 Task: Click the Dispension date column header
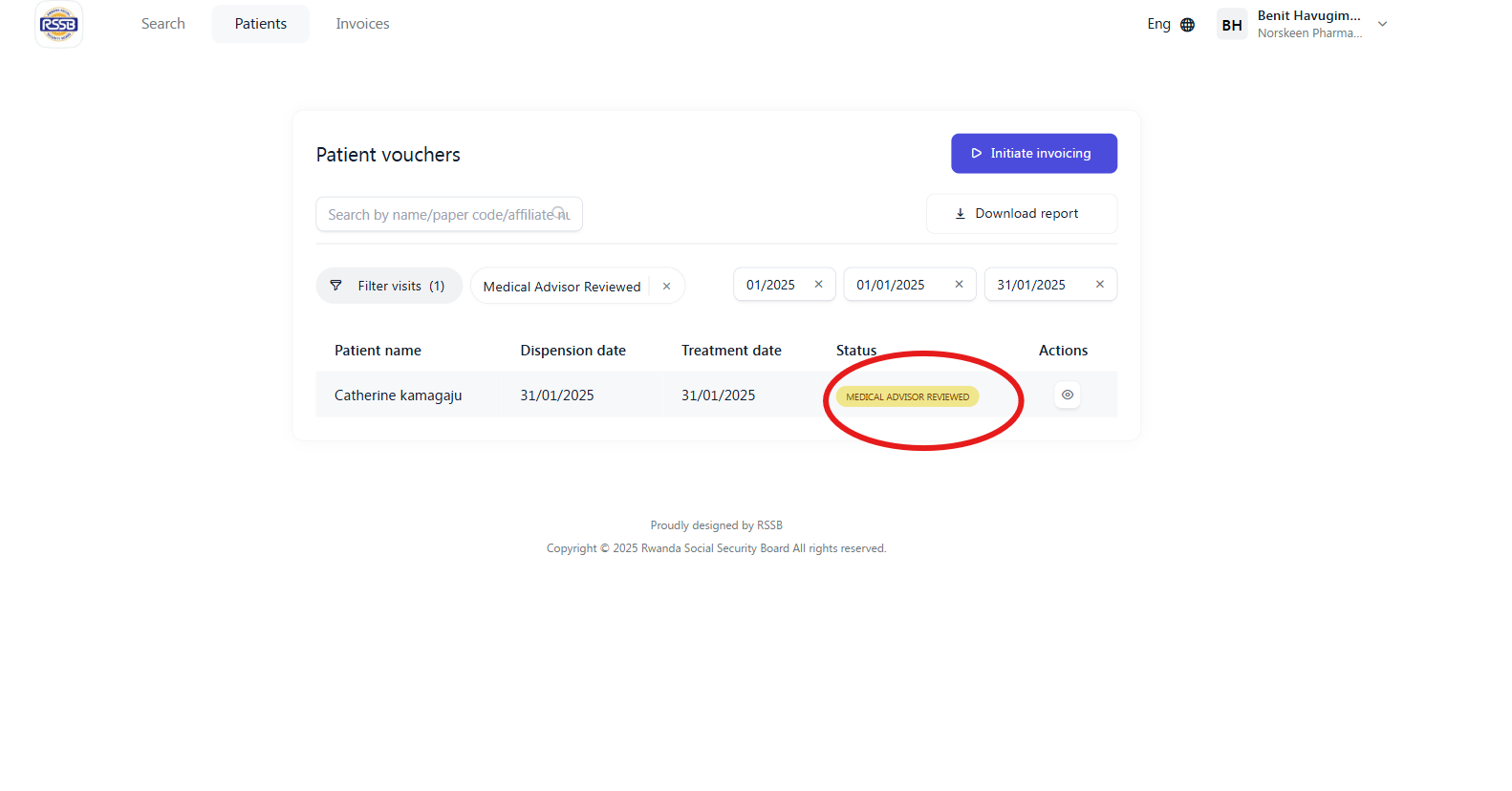click(573, 351)
